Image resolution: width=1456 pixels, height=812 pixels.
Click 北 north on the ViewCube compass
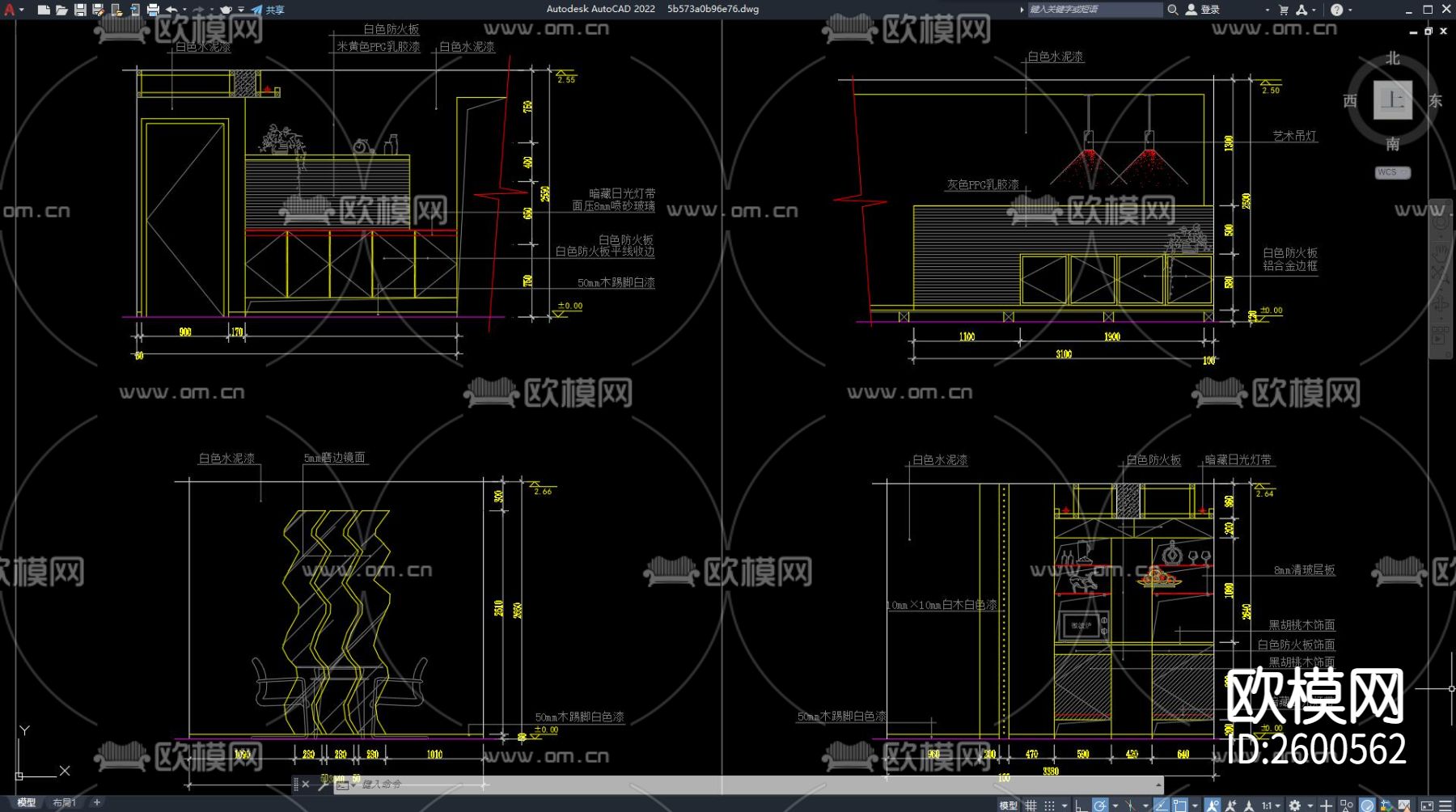1392,58
